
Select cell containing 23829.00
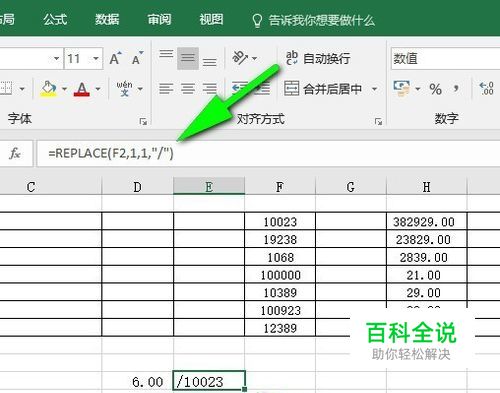(427, 239)
